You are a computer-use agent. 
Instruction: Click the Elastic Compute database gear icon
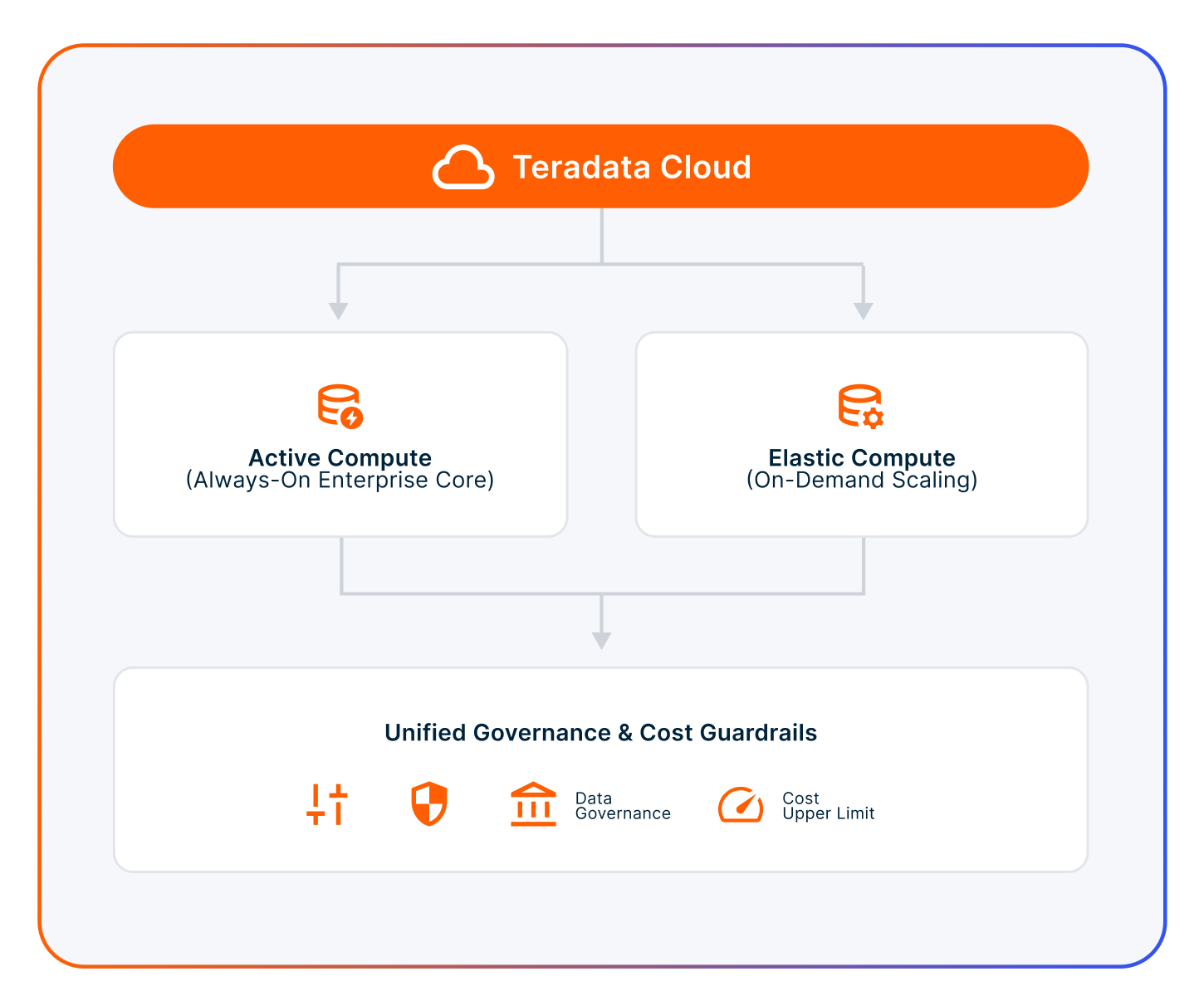861,407
